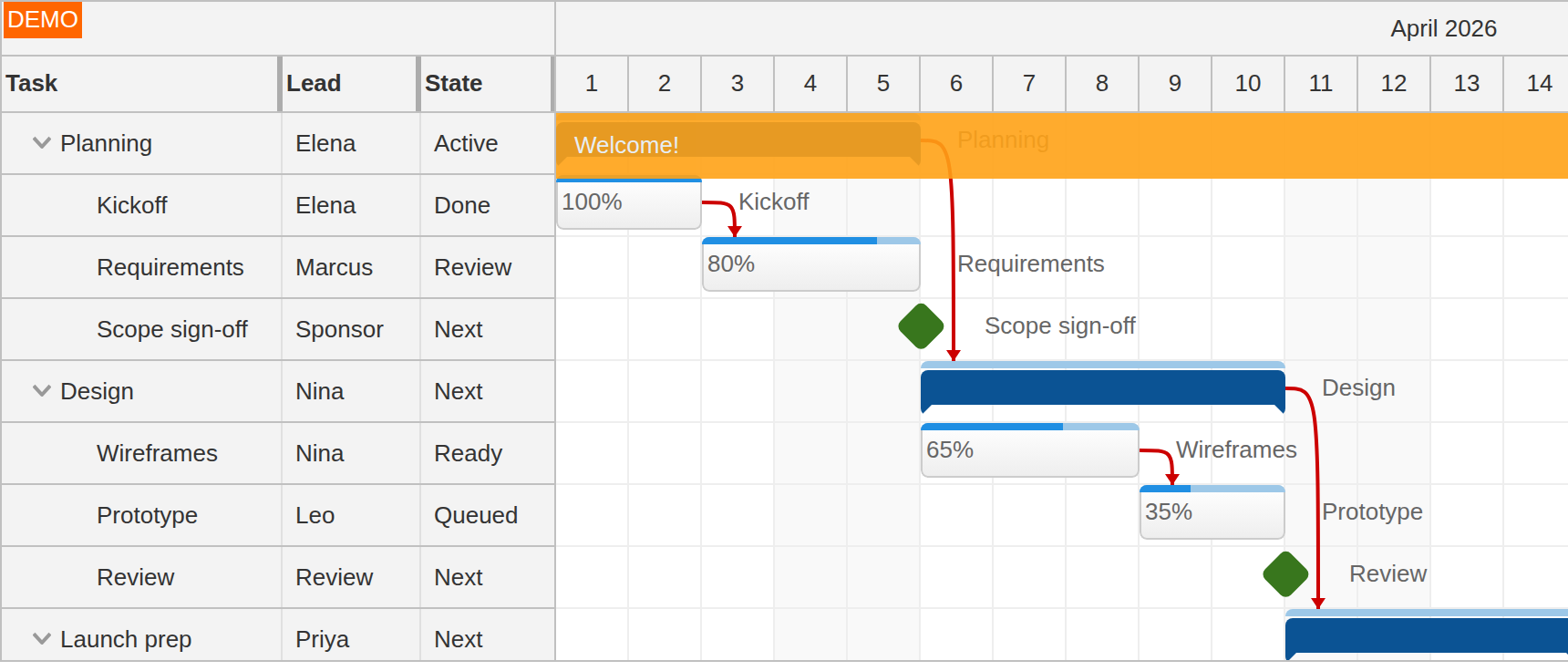Select the Prototype task bar
Viewport: 1568px width, 671px height.
1212,512
